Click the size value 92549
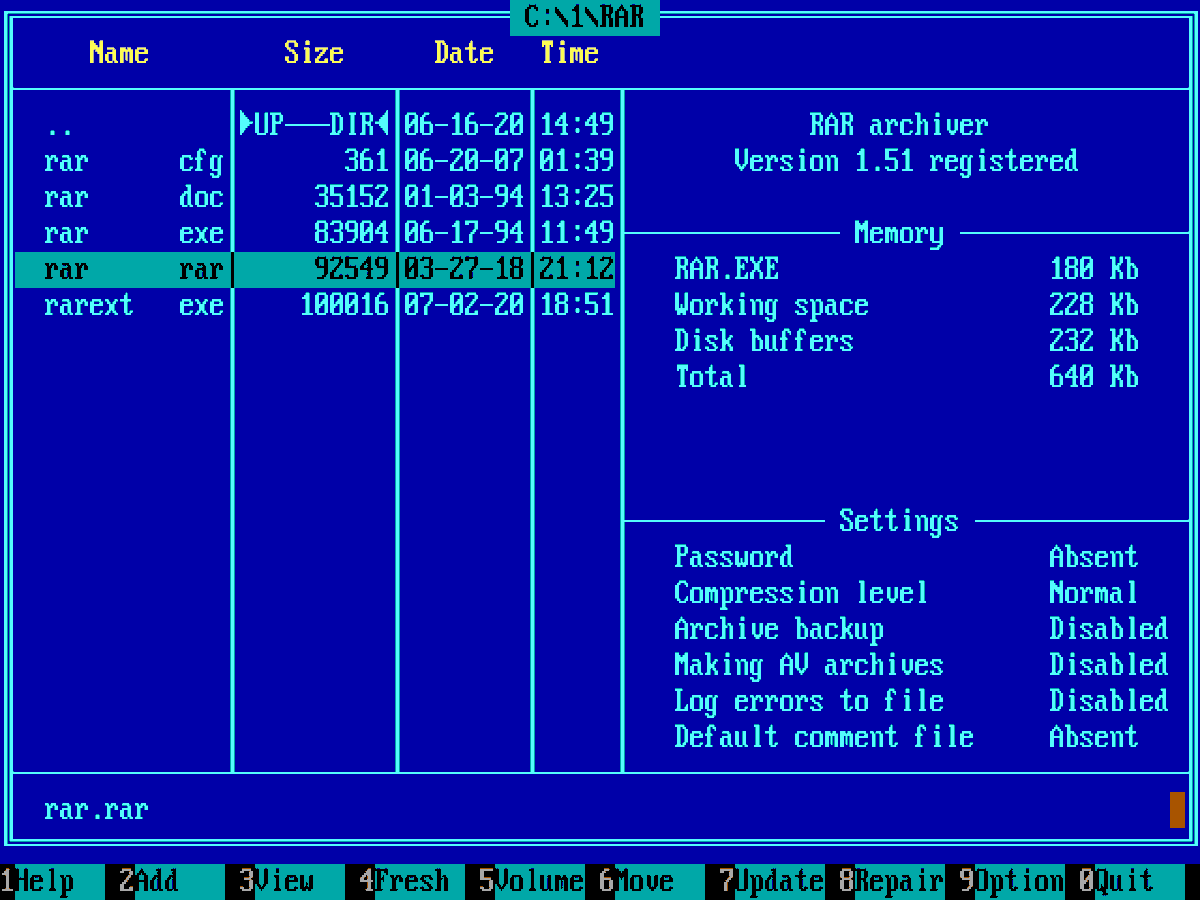The image size is (1200, 900). coord(351,270)
